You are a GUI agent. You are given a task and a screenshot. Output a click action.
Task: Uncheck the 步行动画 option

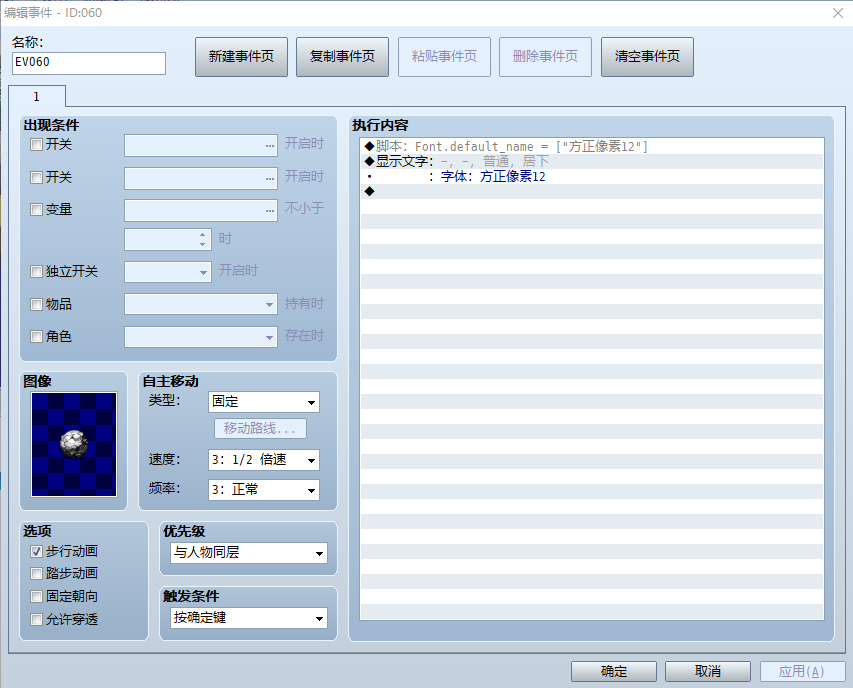(36, 551)
